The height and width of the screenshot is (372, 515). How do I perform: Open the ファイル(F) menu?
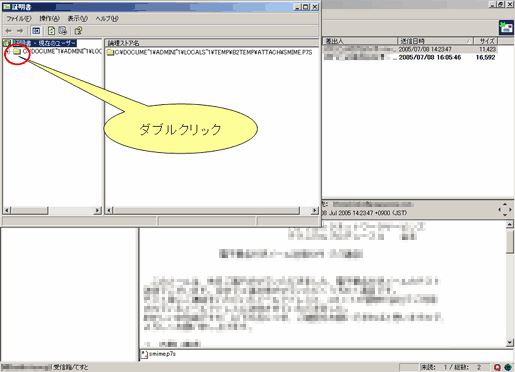pos(19,19)
